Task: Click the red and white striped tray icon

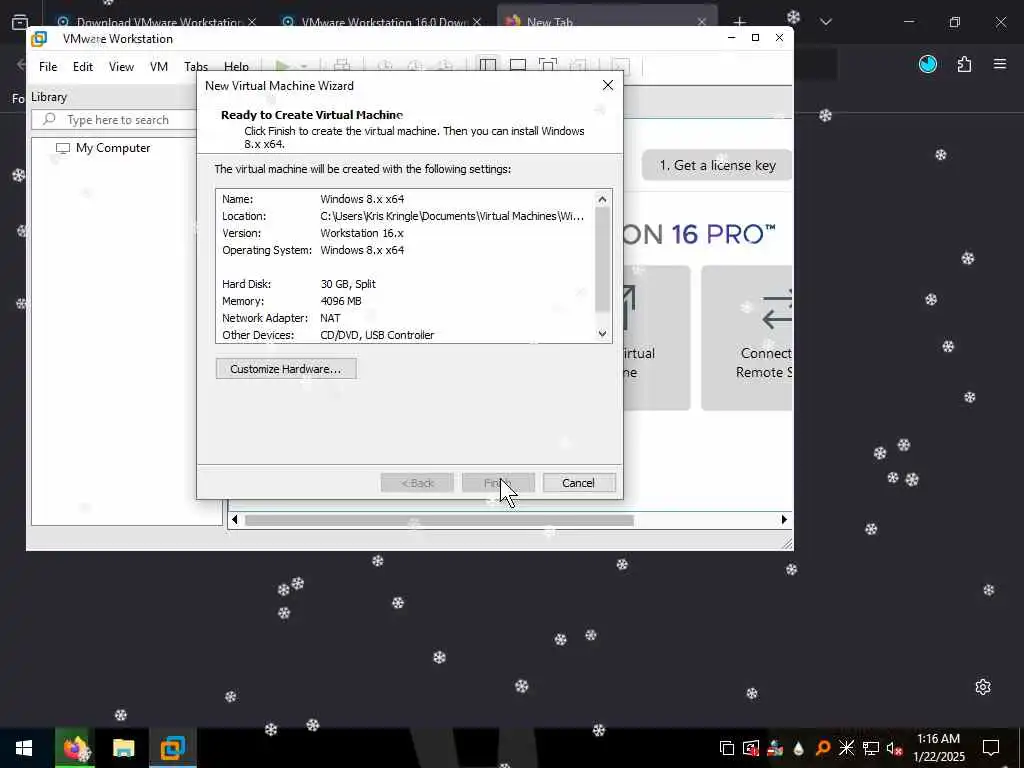Action: 775,748
